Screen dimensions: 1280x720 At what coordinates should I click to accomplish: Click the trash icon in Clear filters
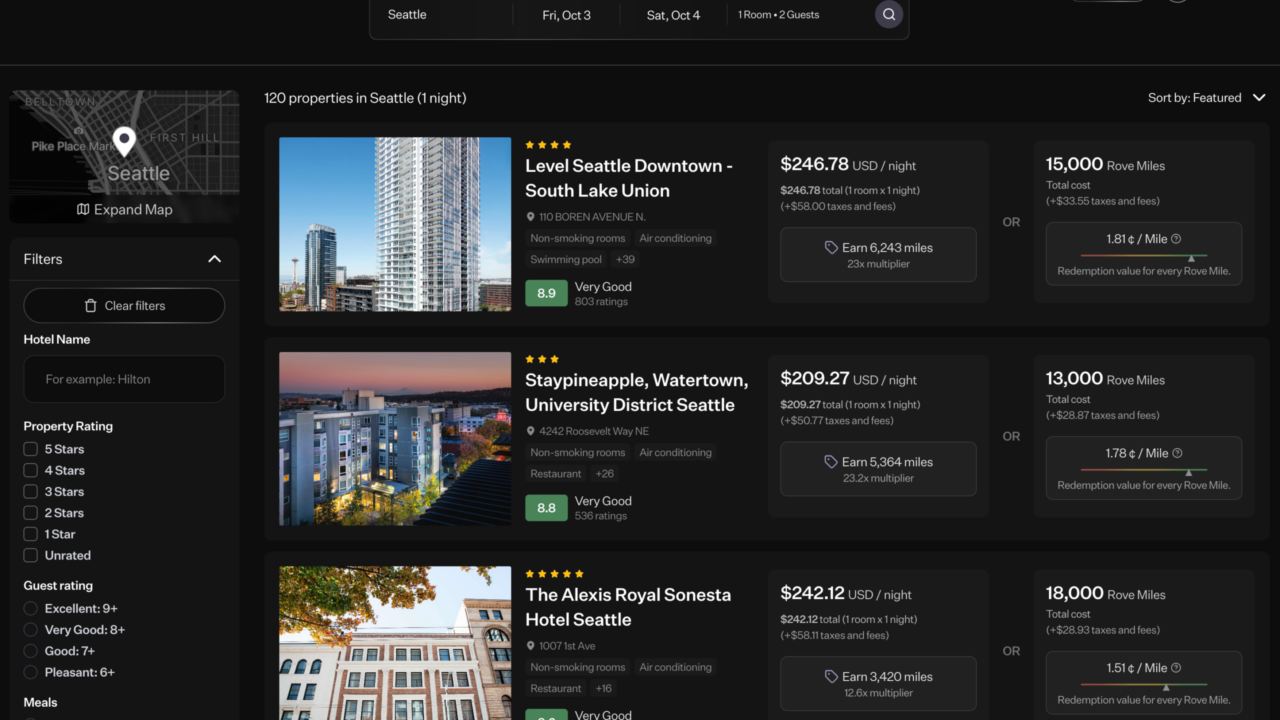pyautogui.click(x=91, y=306)
